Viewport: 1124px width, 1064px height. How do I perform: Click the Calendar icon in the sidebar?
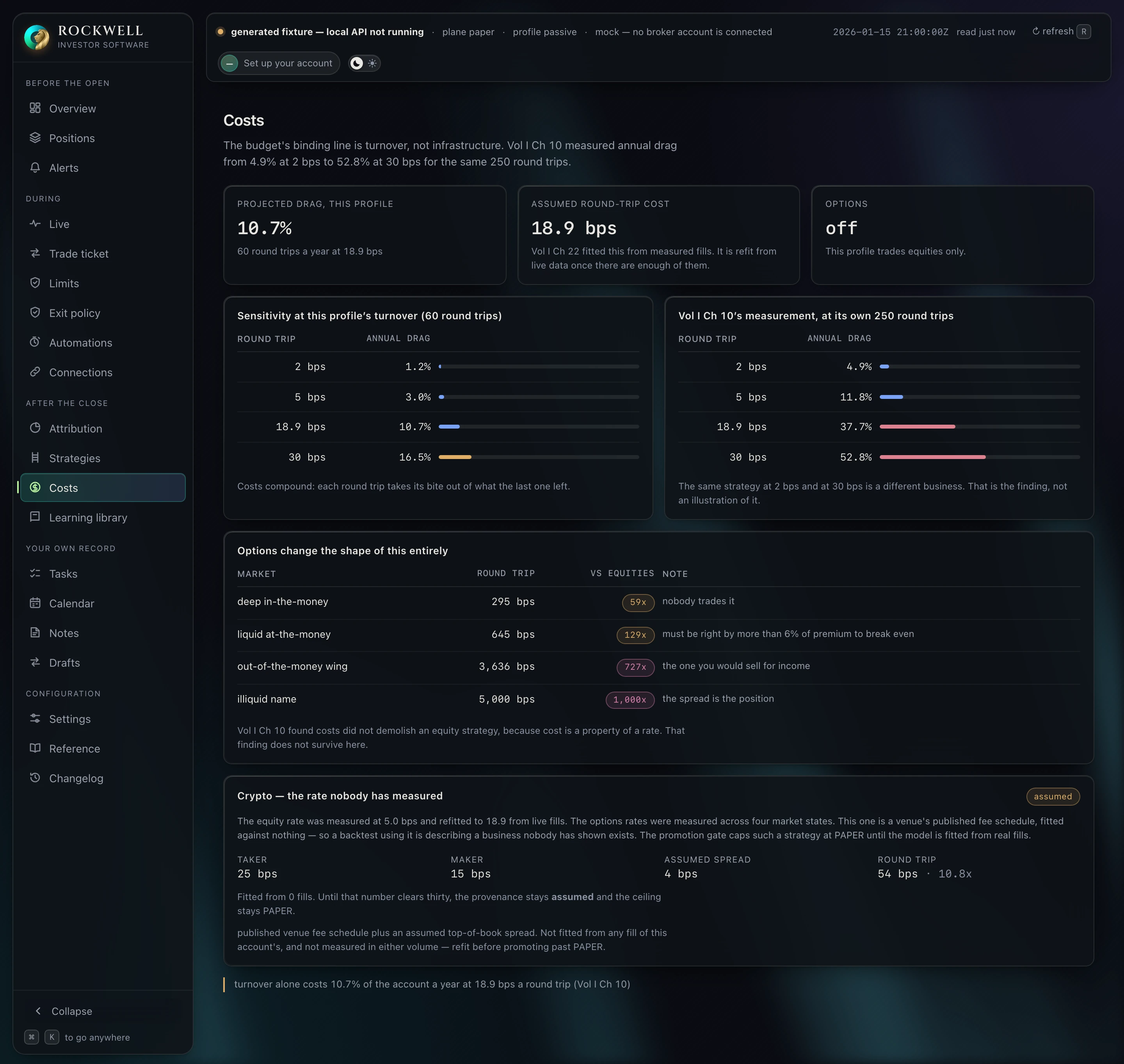pyautogui.click(x=35, y=603)
